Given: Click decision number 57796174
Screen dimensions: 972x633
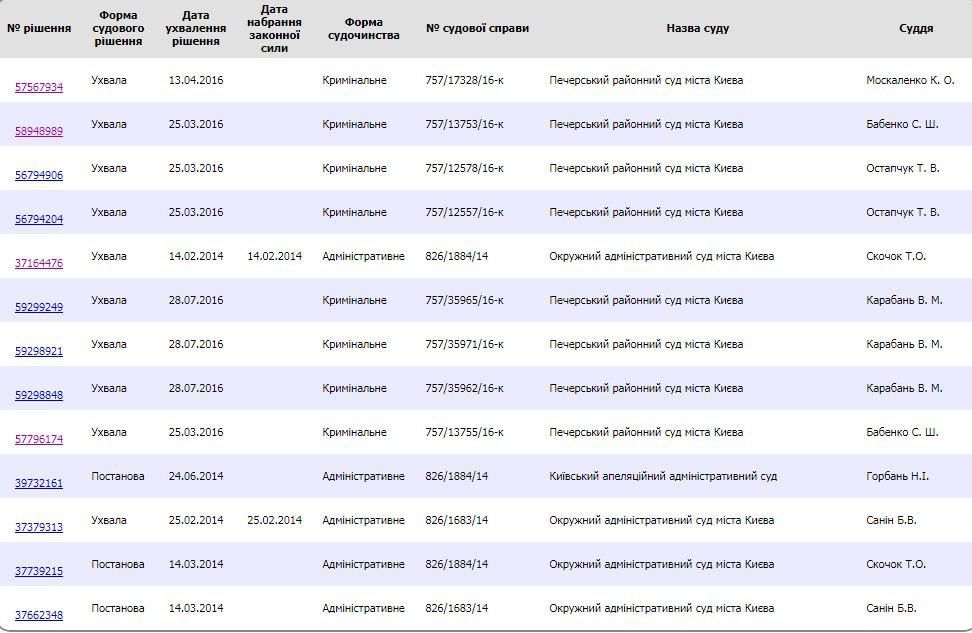Looking at the screenshot, I should click(39, 440).
